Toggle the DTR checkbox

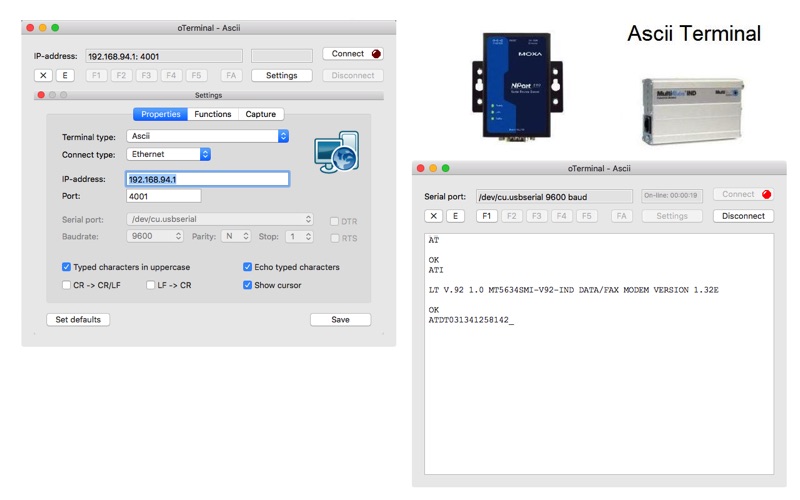coord(335,221)
